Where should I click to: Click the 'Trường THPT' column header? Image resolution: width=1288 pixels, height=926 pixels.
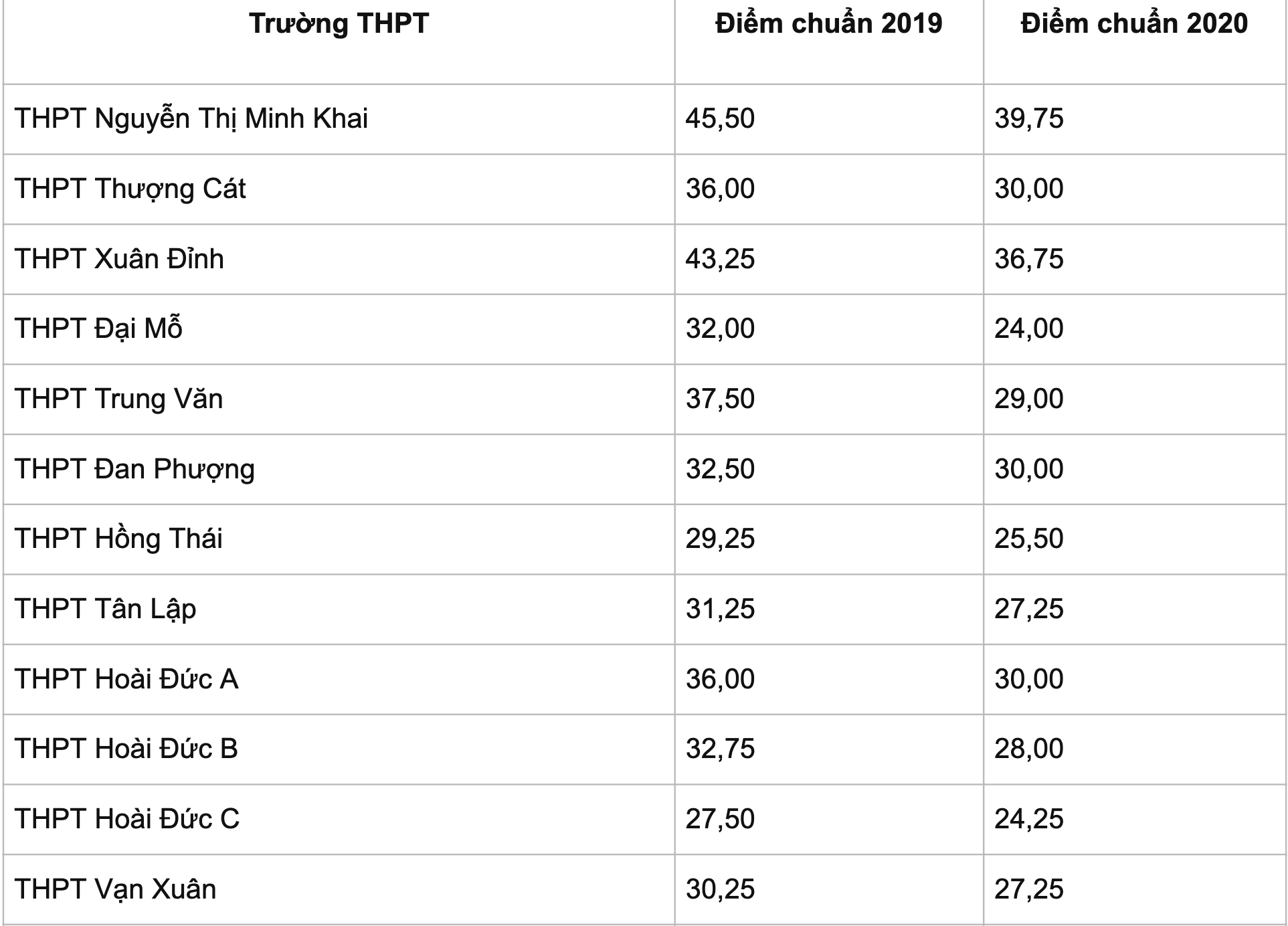click(339, 24)
